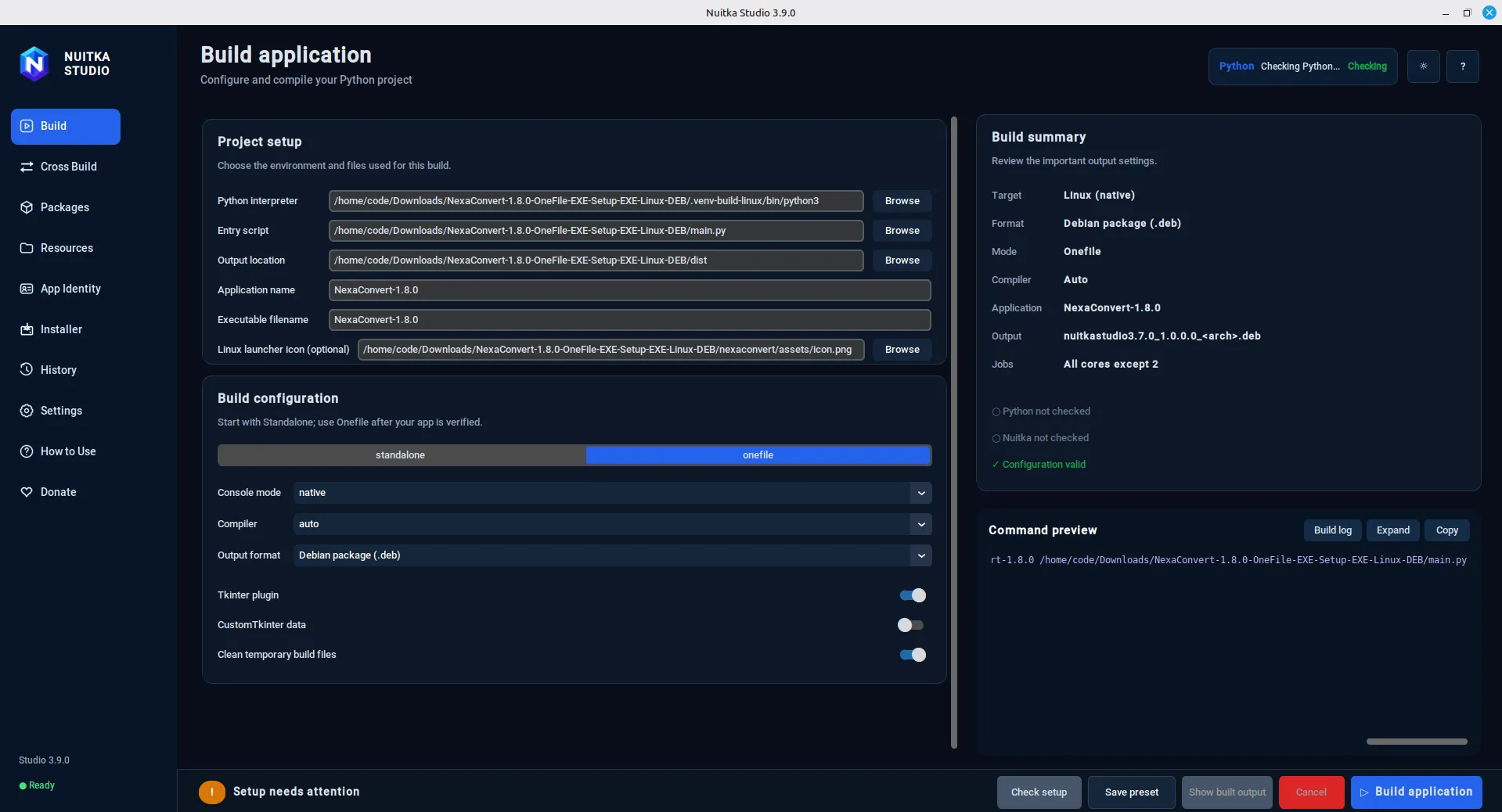This screenshot has width=1502, height=812.
Task: Browse for the Entry script
Action: 902,231
